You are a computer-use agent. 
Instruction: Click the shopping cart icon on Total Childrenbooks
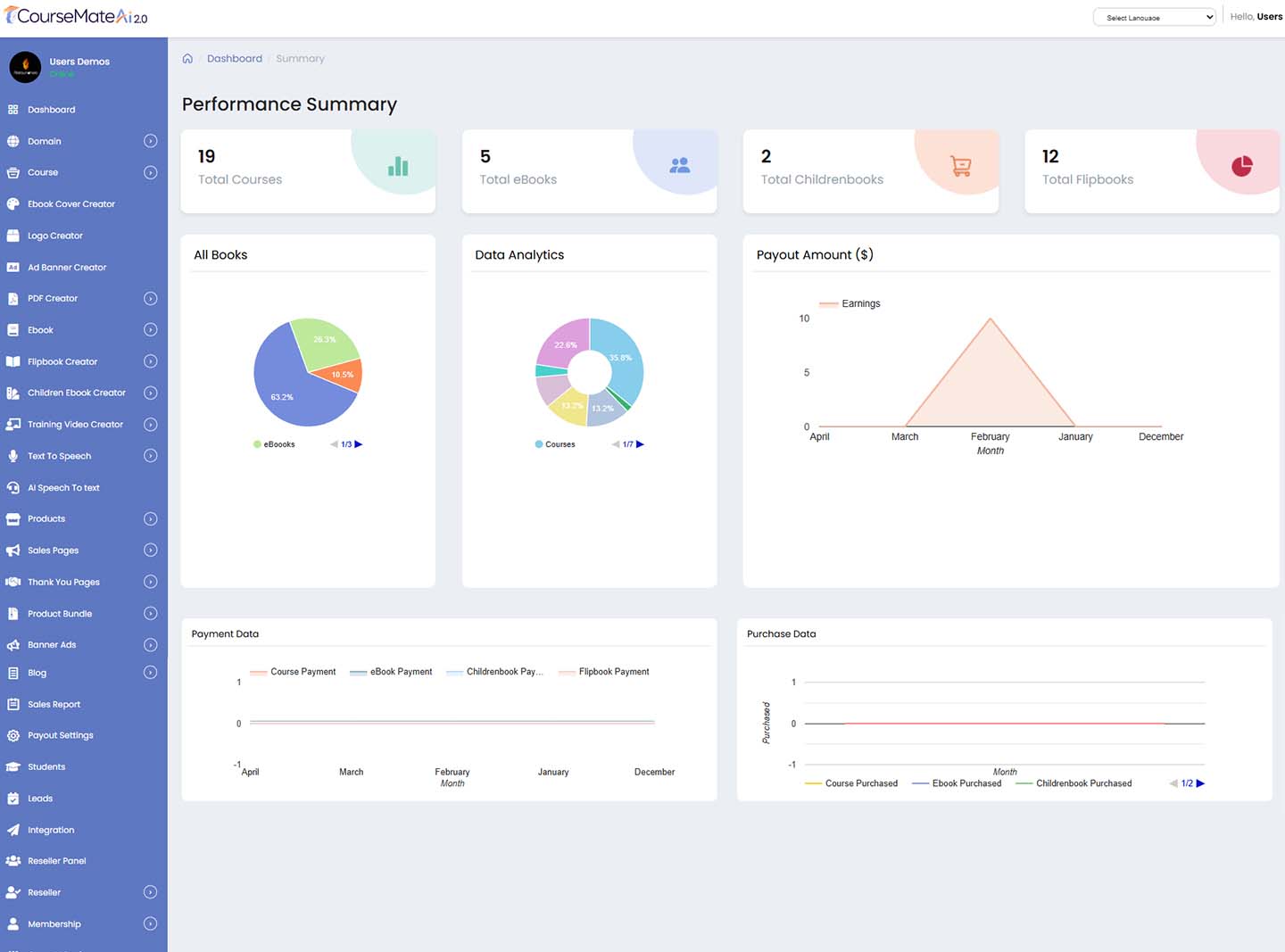(961, 166)
